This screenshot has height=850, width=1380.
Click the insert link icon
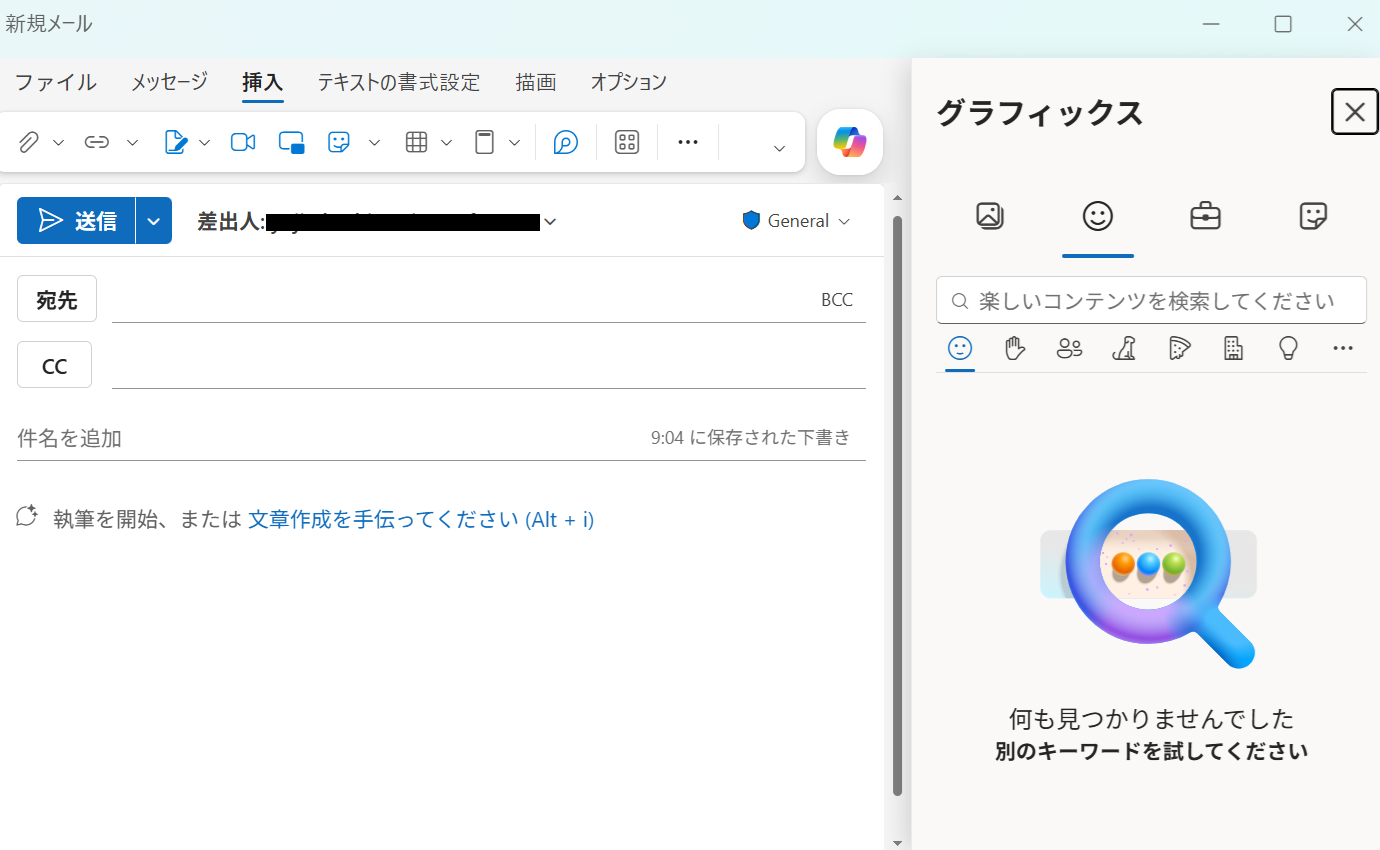97,142
